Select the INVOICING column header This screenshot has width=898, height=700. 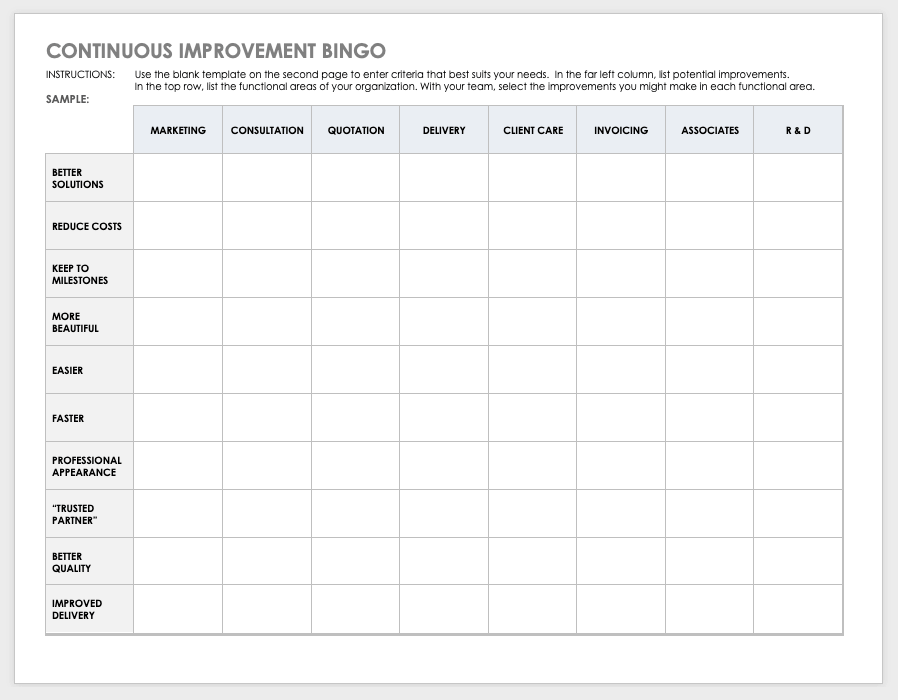point(621,130)
